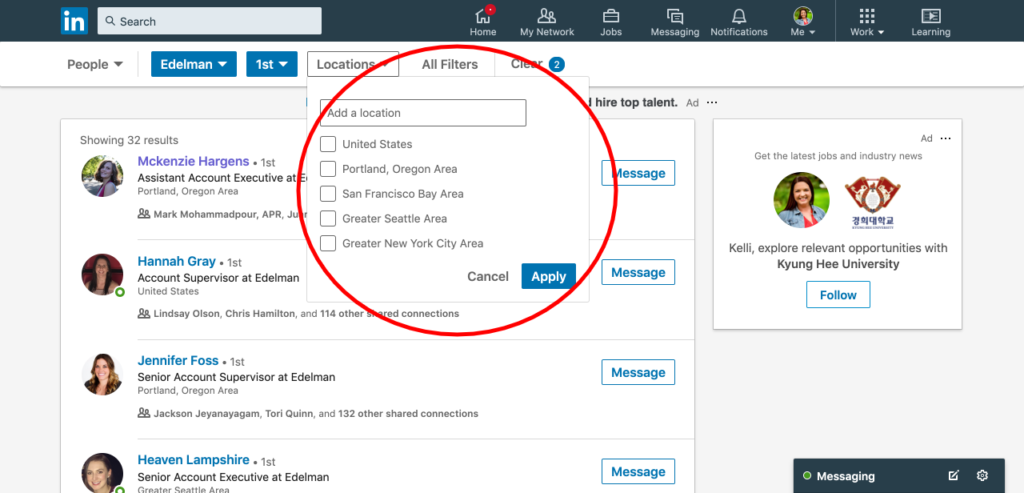This screenshot has height=493, width=1024.
Task: Open the 1st connections filter dropdown
Action: 272,64
